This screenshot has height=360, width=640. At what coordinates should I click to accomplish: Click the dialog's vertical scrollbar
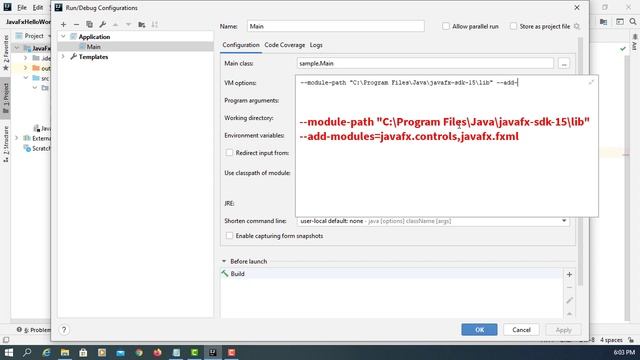(580, 161)
